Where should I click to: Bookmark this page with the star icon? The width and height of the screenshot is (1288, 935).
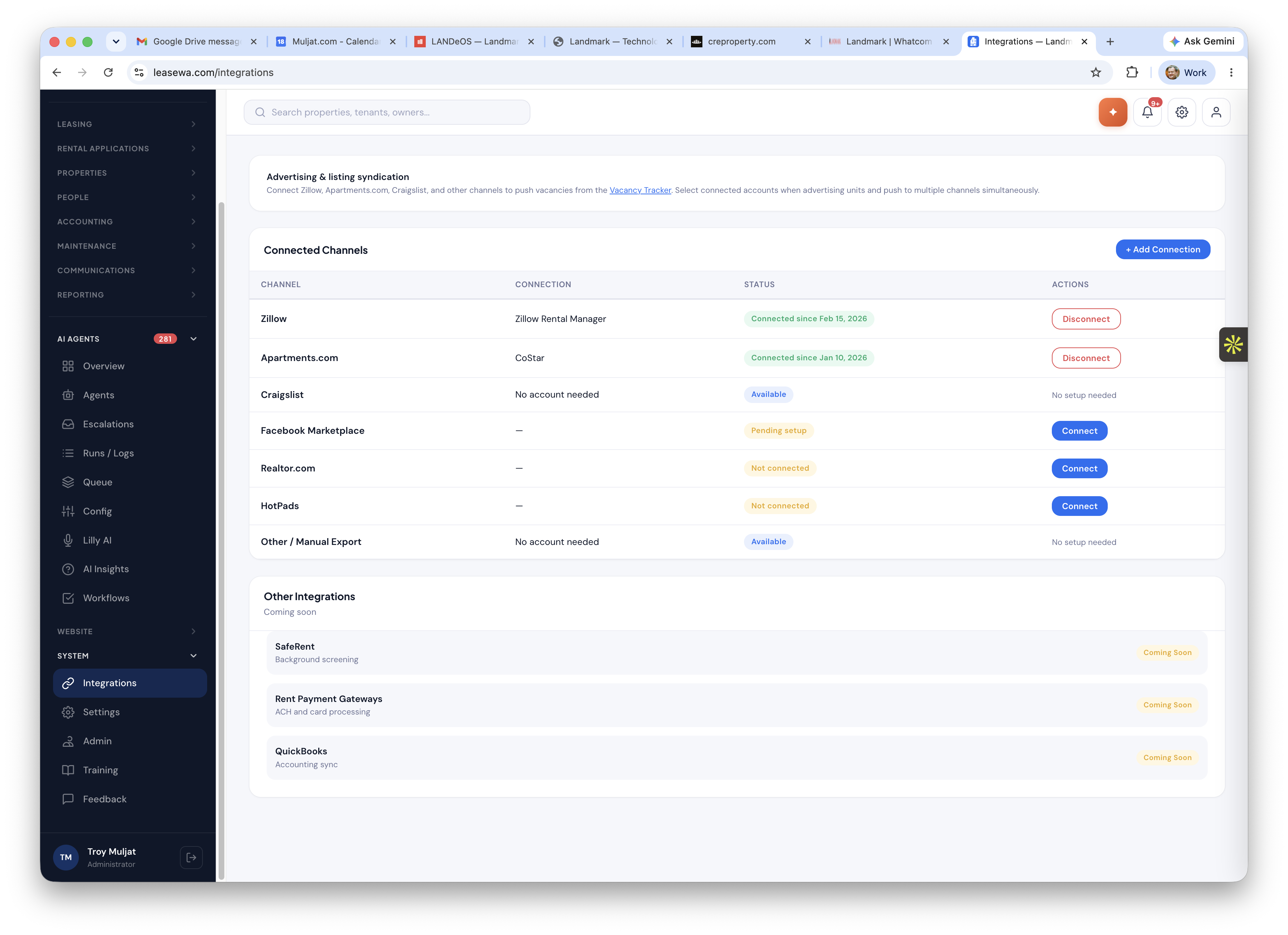(x=1096, y=72)
